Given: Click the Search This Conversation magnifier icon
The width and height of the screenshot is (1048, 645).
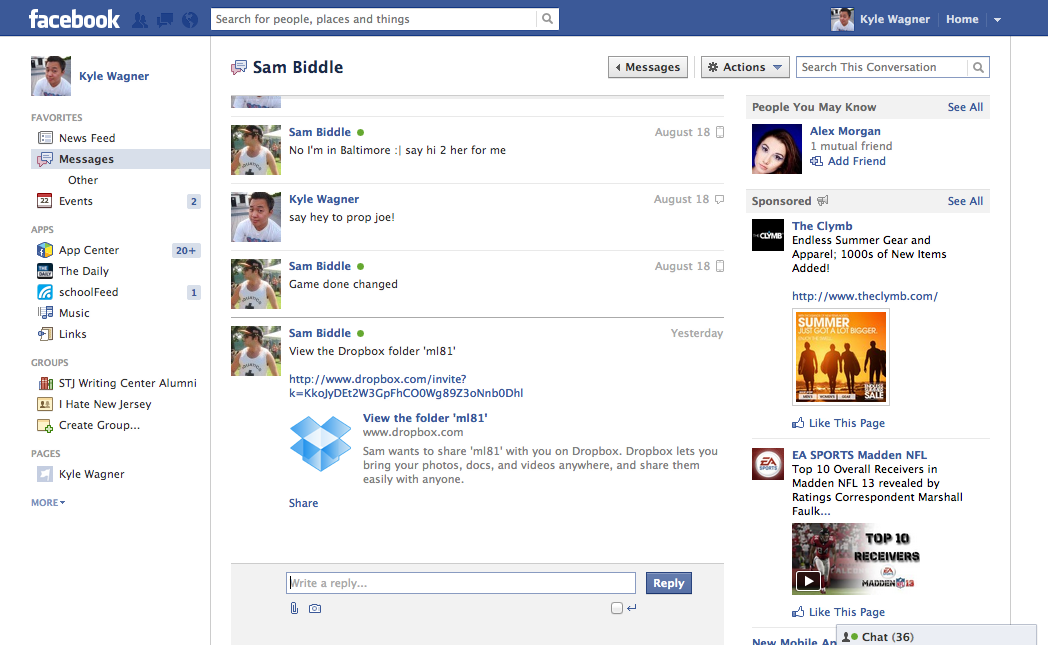Looking at the screenshot, I should [978, 67].
